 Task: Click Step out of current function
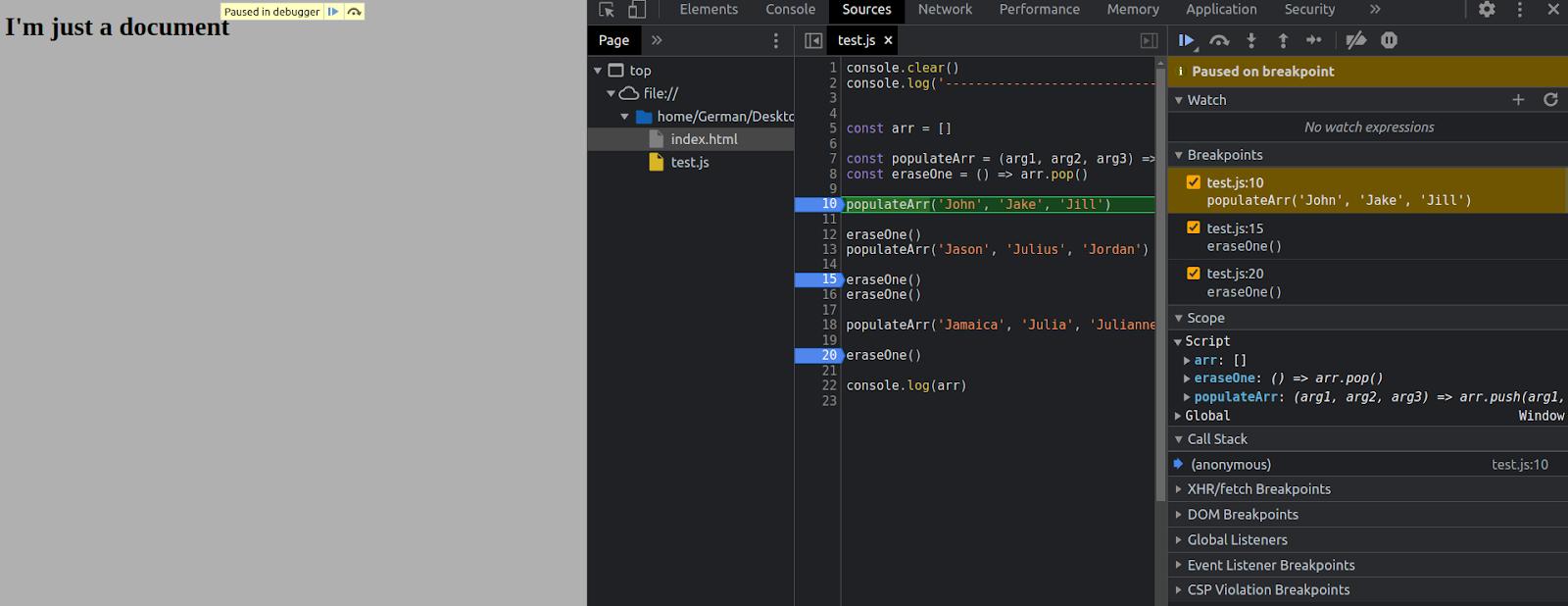(1283, 40)
